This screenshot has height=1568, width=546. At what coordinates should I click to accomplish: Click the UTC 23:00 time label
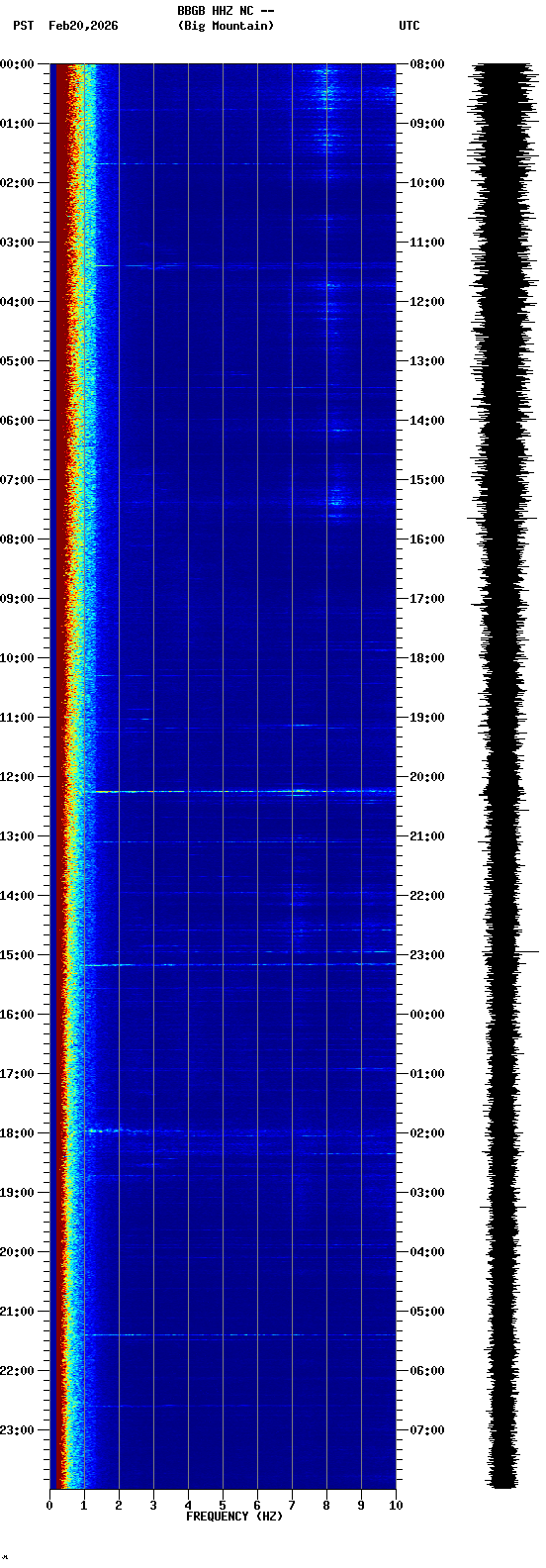point(427,955)
